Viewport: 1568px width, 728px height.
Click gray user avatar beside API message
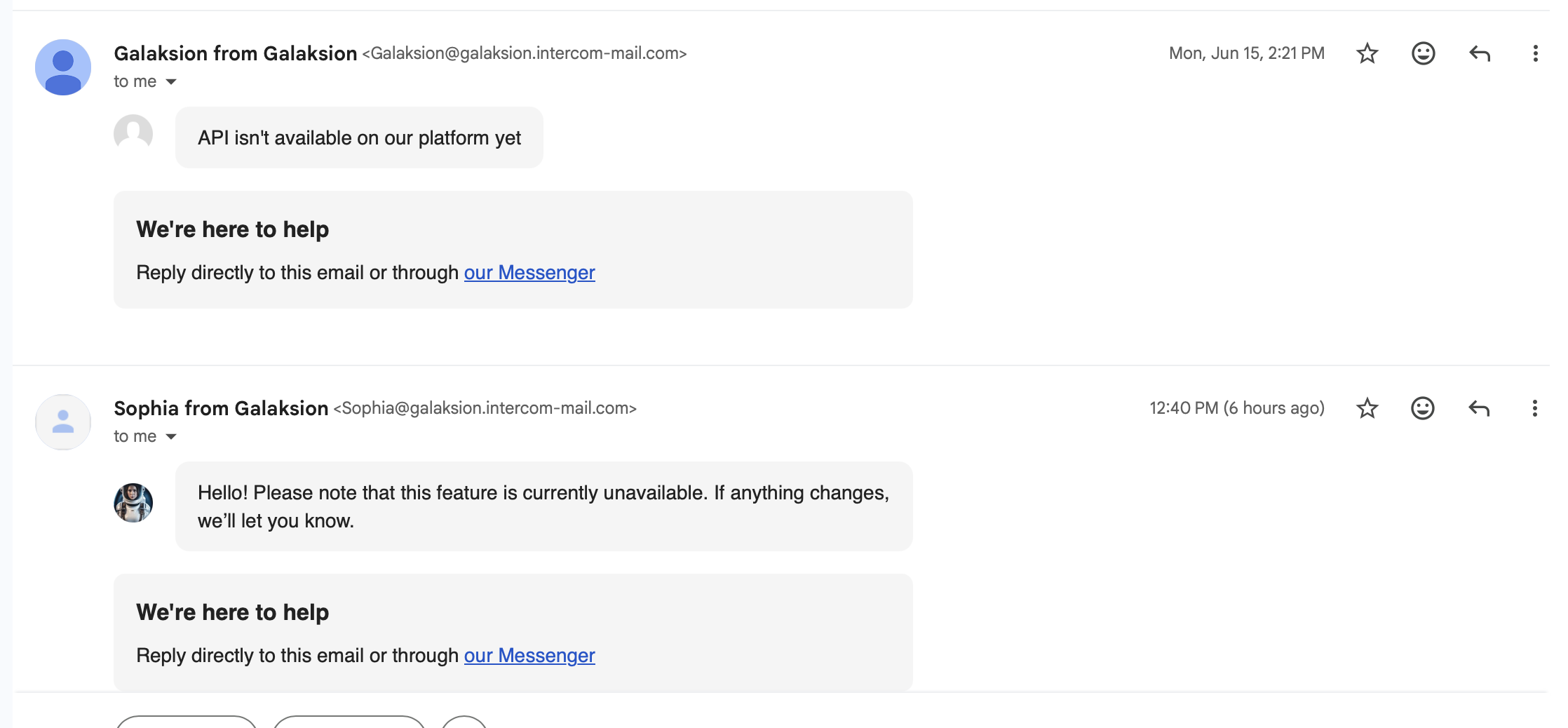(x=133, y=133)
